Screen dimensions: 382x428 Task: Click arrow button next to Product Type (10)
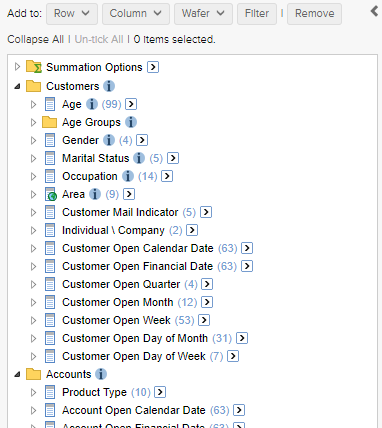pyautogui.click(x=160, y=392)
